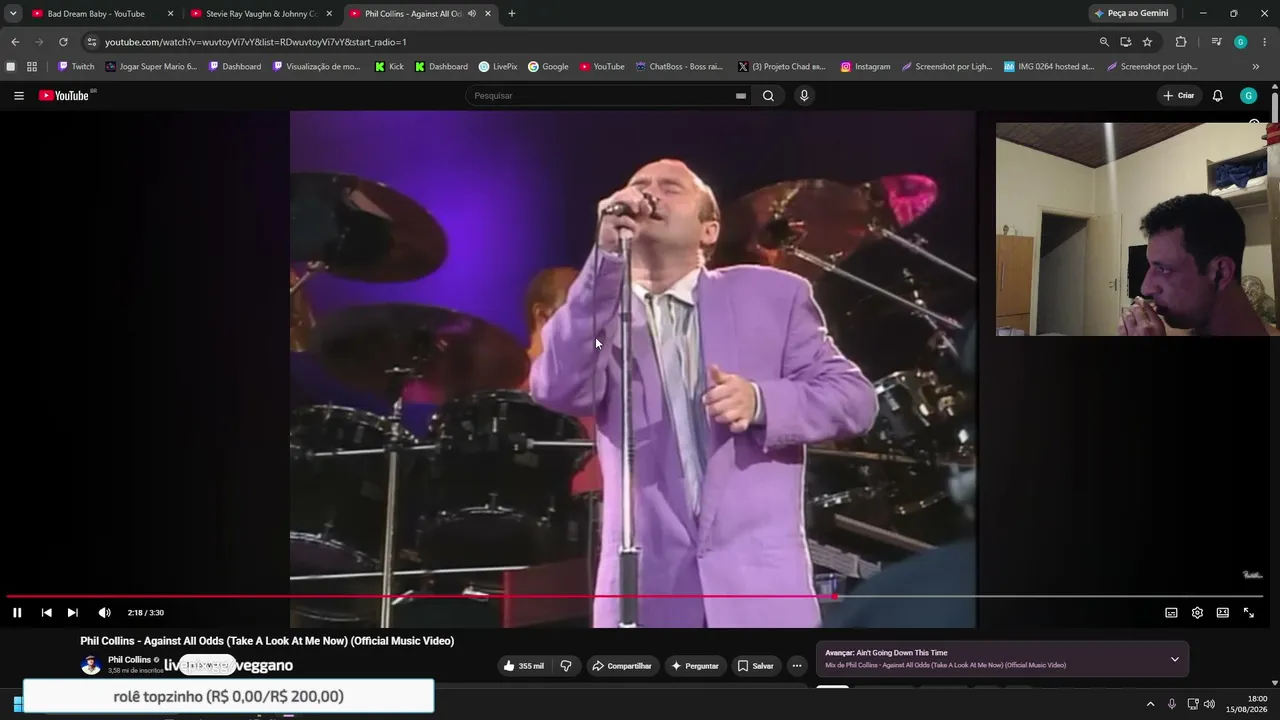Open the Chrome extensions puzzle icon
Screen dimensions: 1280x720
coord(1181,42)
